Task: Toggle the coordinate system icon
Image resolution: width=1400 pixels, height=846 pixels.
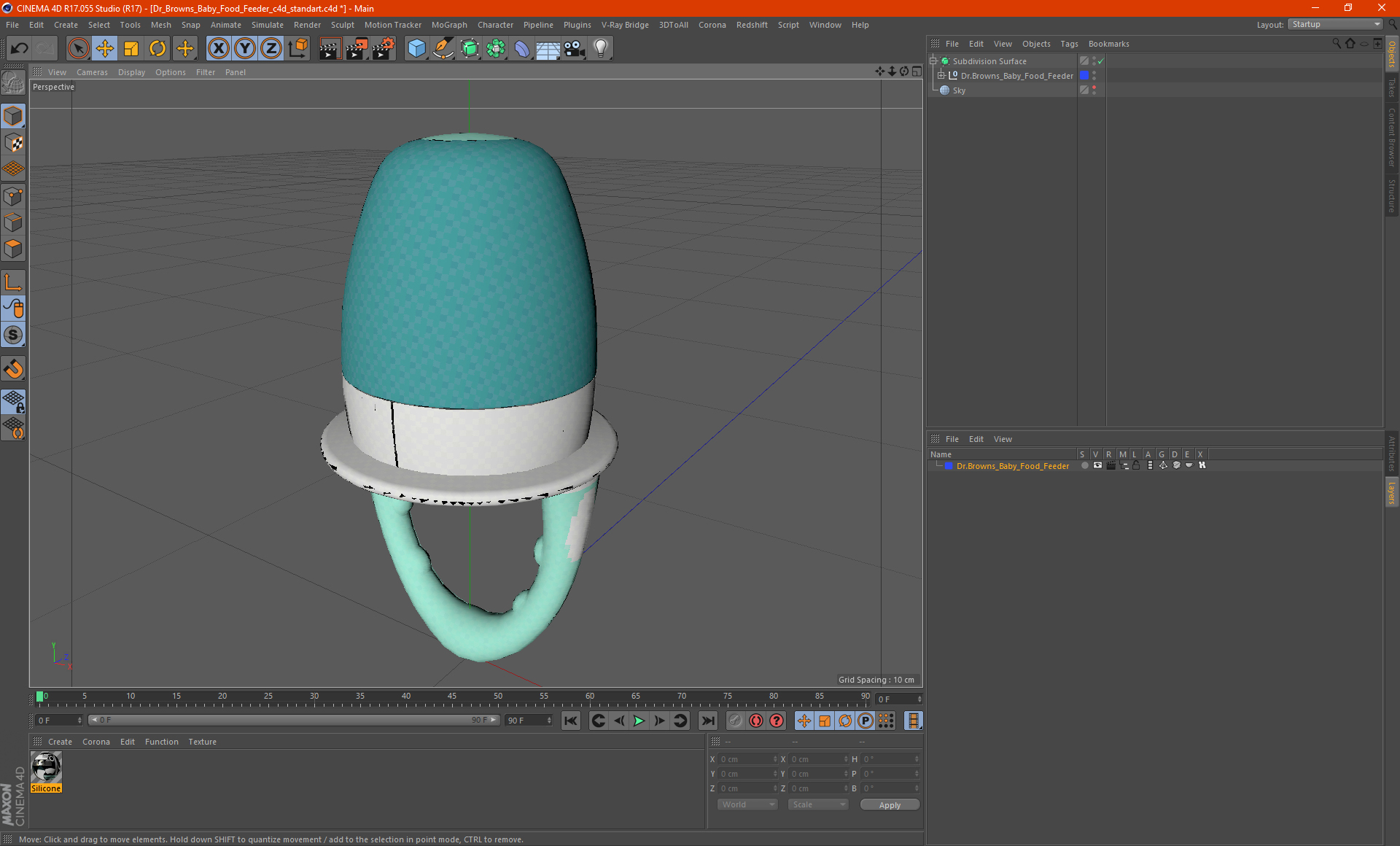Action: pos(298,49)
